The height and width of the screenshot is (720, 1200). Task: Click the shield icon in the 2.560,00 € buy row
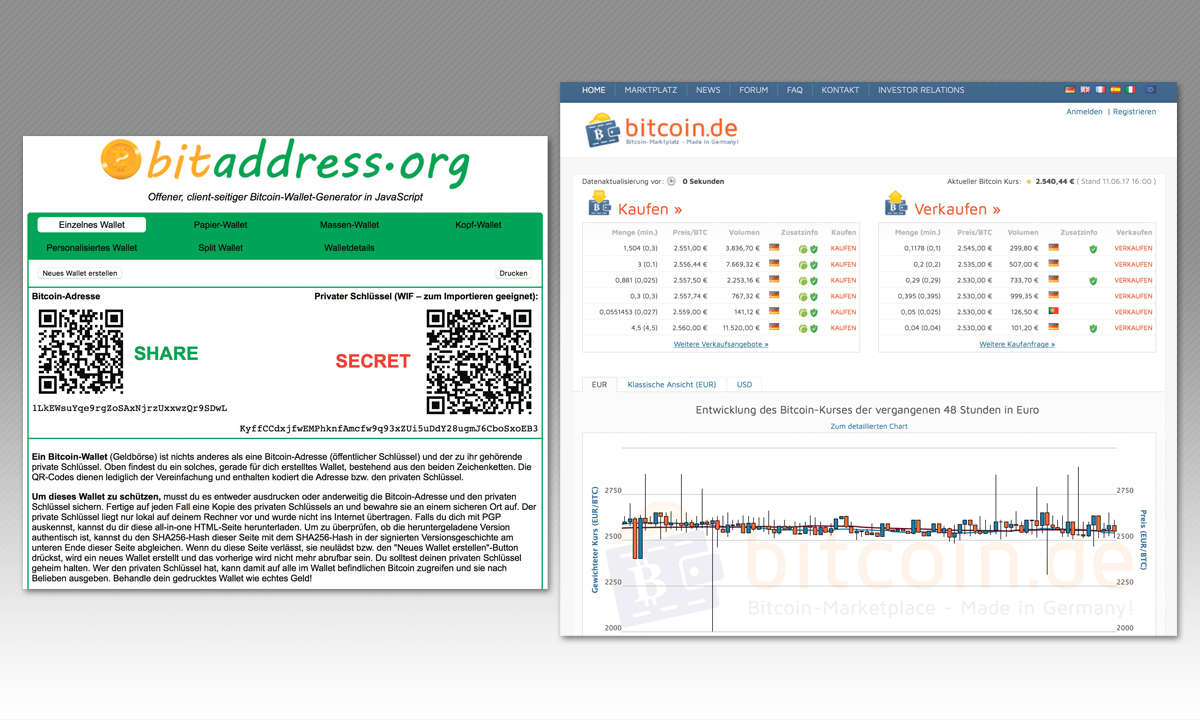coord(814,328)
